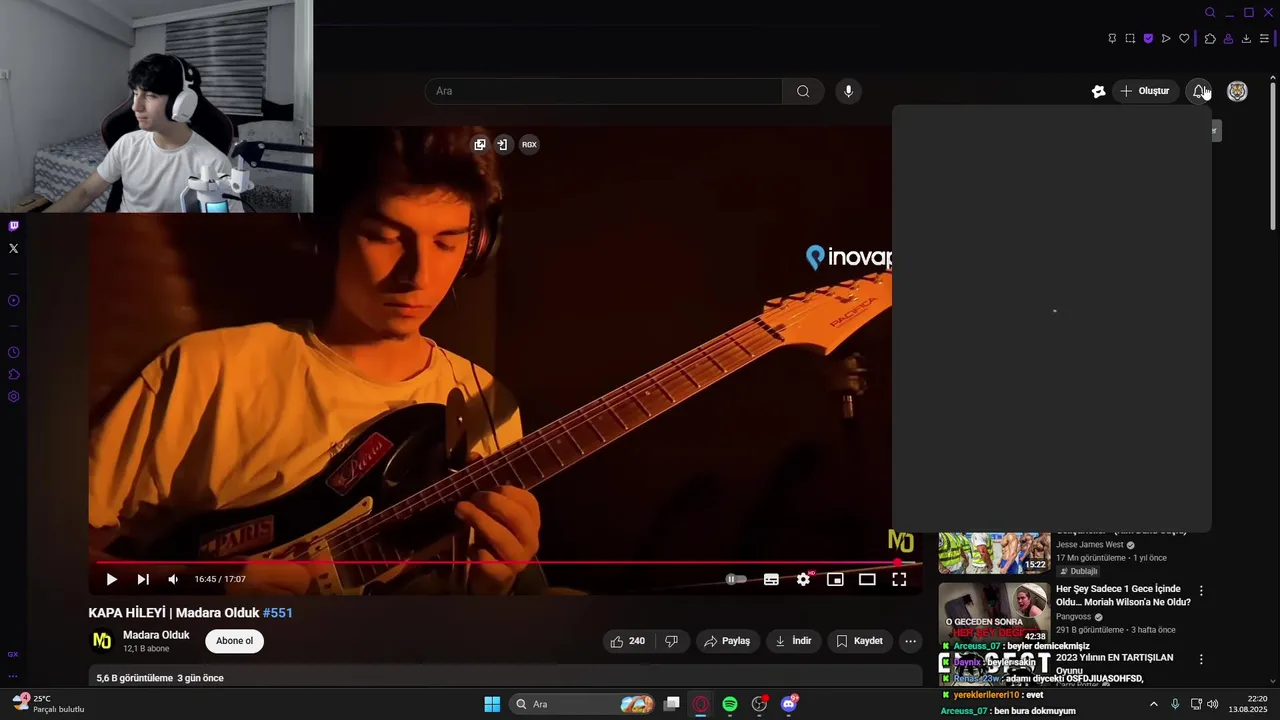This screenshot has height=720, width=1280.
Task: Click video pop-out overlay icon
Action: (x=480, y=144)
